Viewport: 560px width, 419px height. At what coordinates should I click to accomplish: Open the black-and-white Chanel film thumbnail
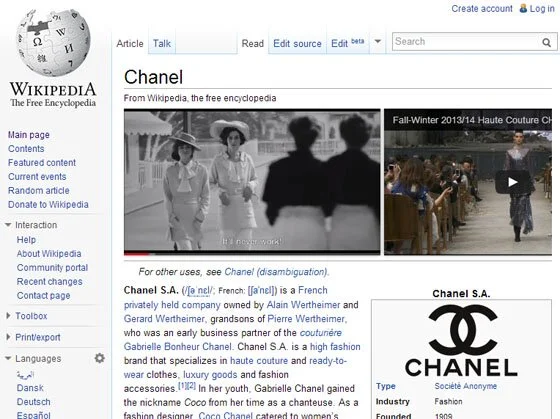[x=252, y=182]
